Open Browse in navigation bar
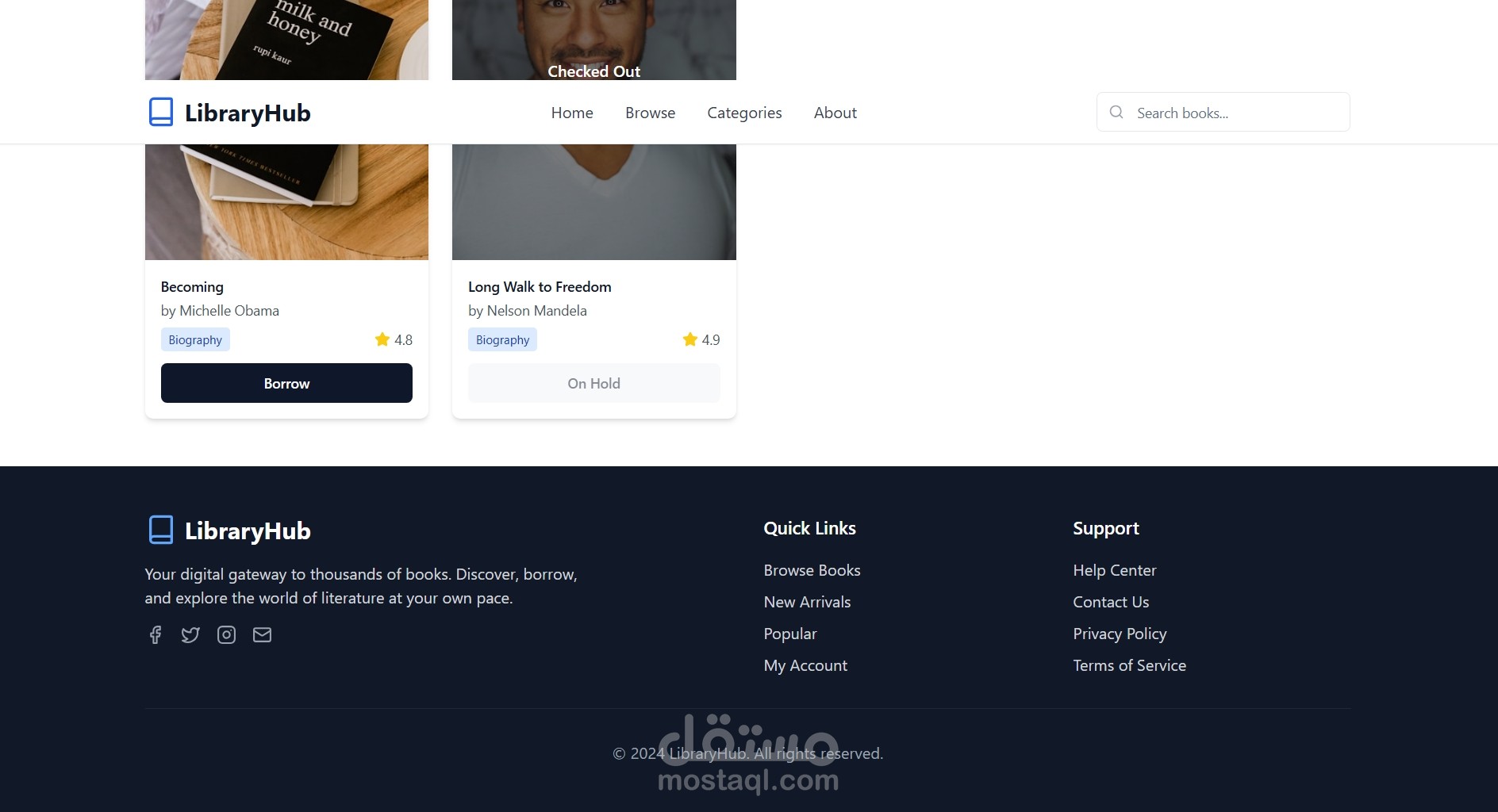Screen dimensions: 1498x812 click(650, 113)
